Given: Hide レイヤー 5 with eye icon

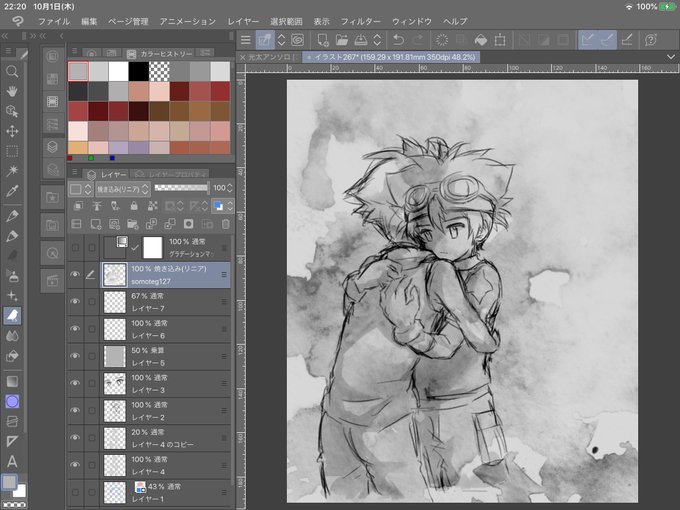Looking at the screenshot, I should (x=75, y=356).
